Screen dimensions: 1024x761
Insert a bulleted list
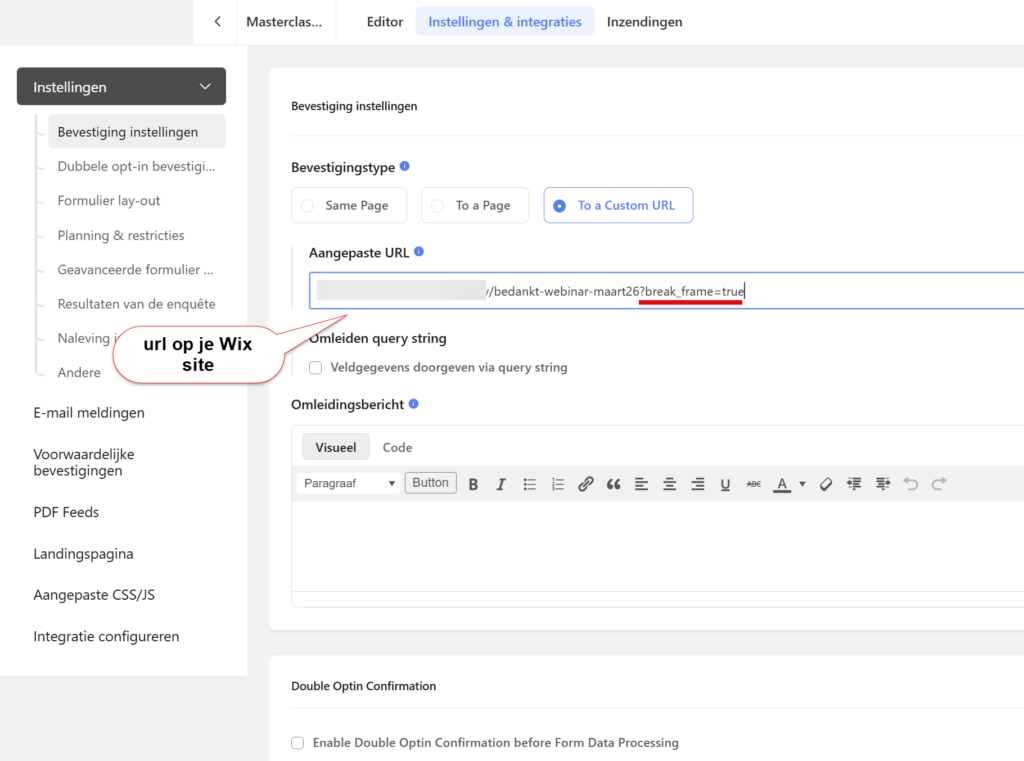point(530,484)
